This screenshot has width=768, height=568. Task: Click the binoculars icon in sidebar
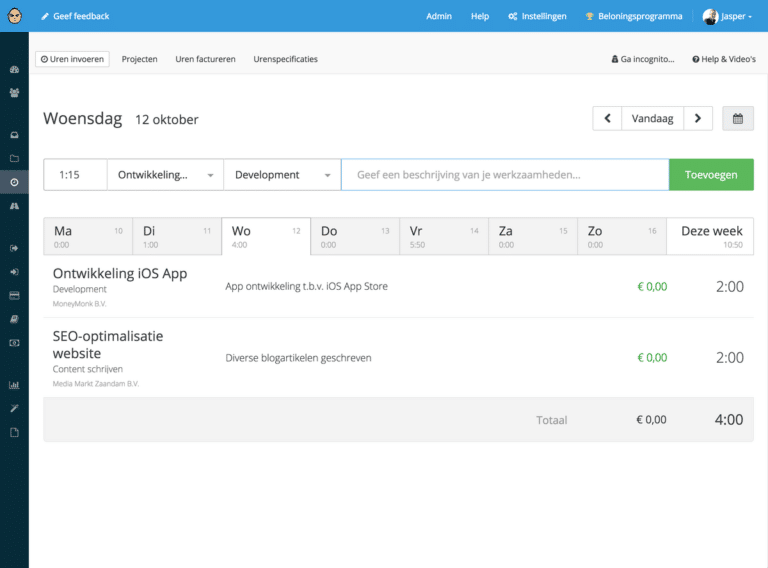point(14,205)
